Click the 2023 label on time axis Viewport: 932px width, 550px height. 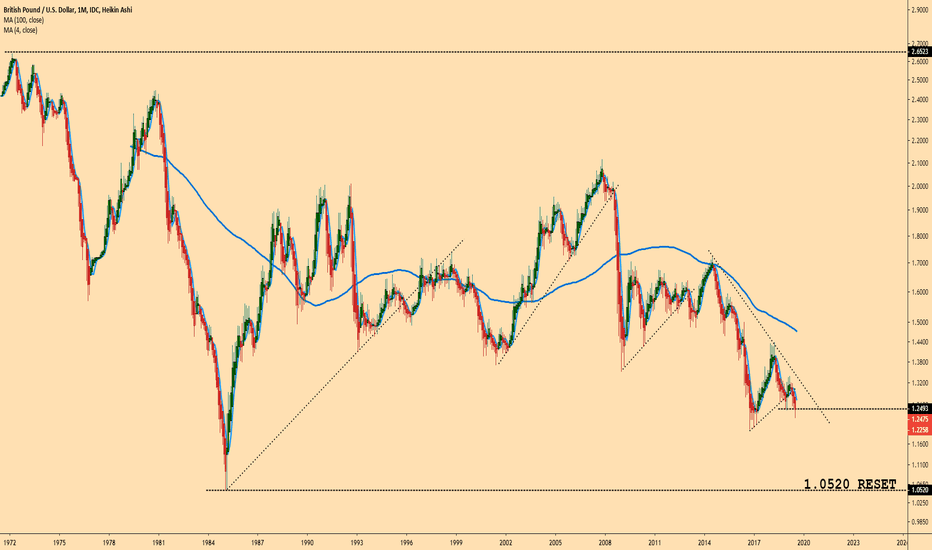coord(853,542)
